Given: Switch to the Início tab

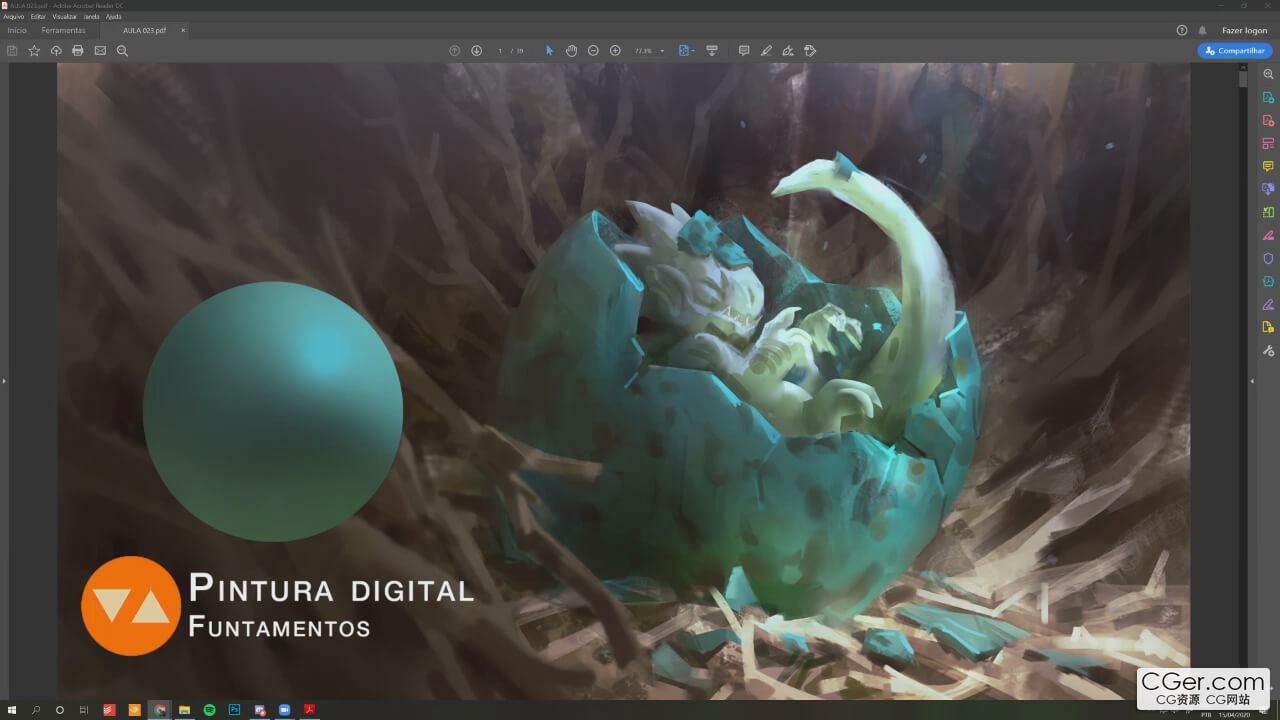Looking at the screenshot, I should (17, 31).
